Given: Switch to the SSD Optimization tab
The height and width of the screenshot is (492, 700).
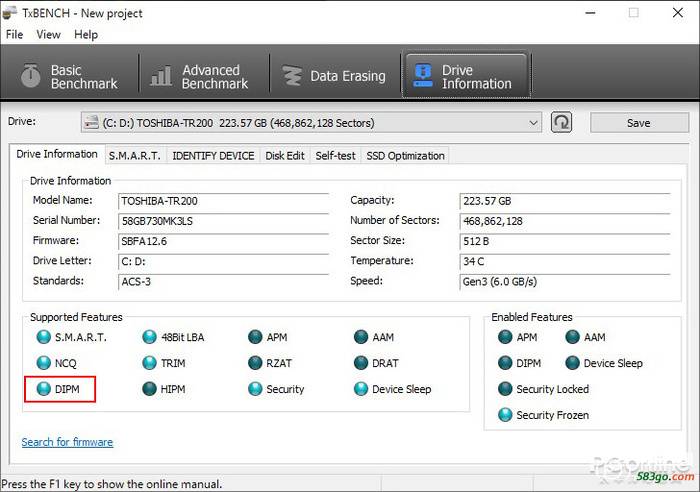Looking at the screenshot, I should tap(405, 156).
